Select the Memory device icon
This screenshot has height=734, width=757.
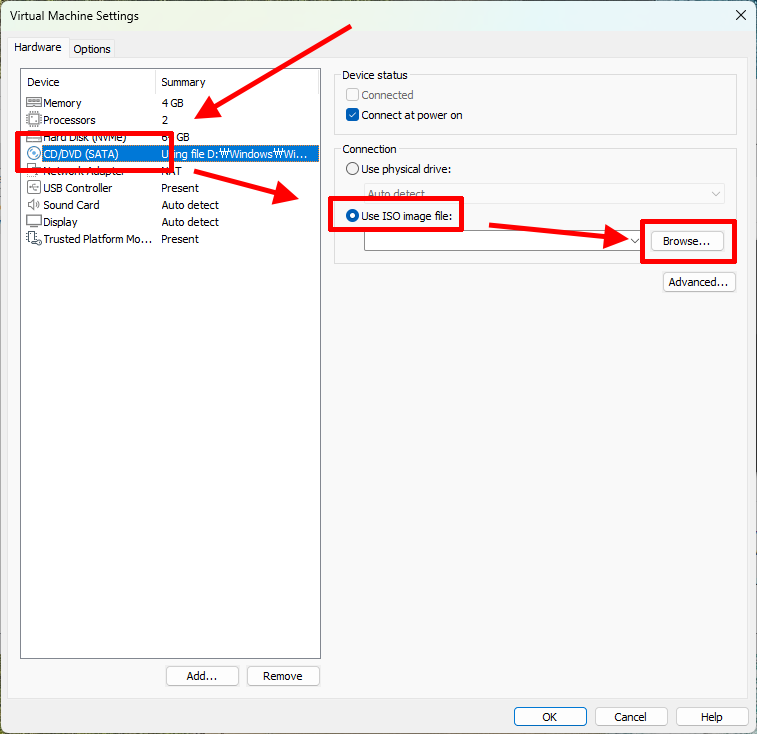[x=34, y=102]
